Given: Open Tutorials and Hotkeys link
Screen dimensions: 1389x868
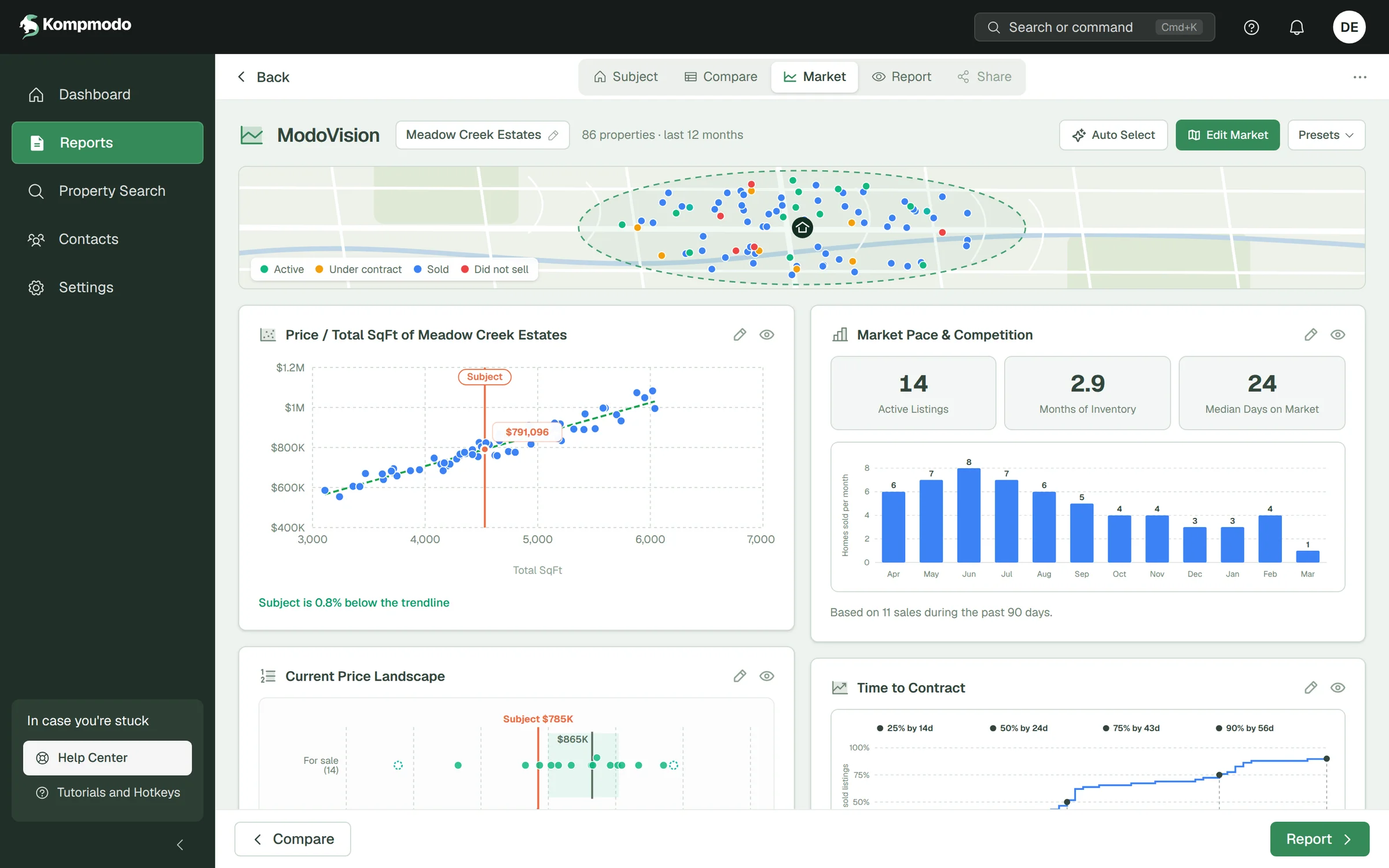Looking at the screenshot, I should pos(108,793).
